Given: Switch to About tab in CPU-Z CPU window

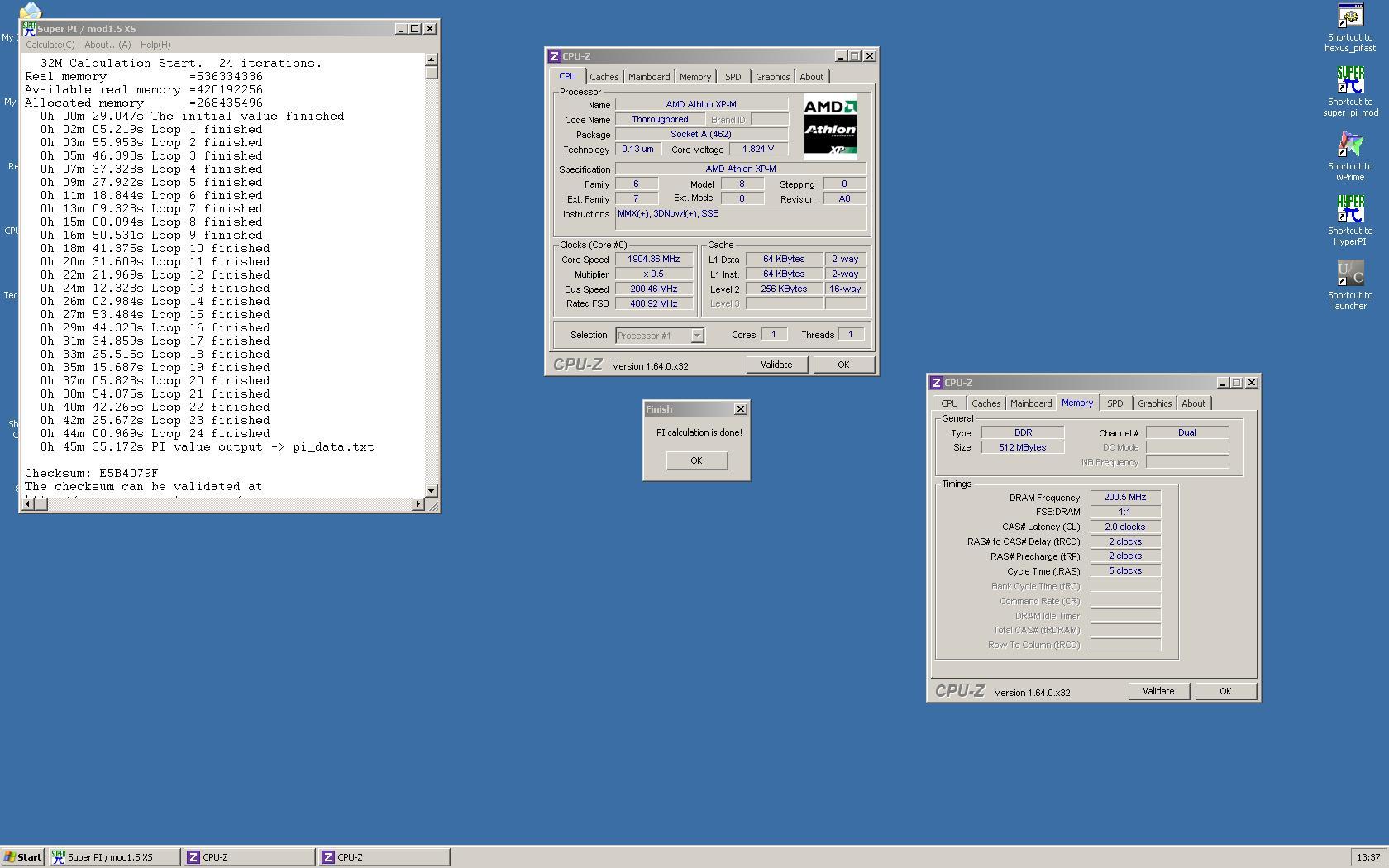Looking at the screenshot, I should [x=811, y=77].
